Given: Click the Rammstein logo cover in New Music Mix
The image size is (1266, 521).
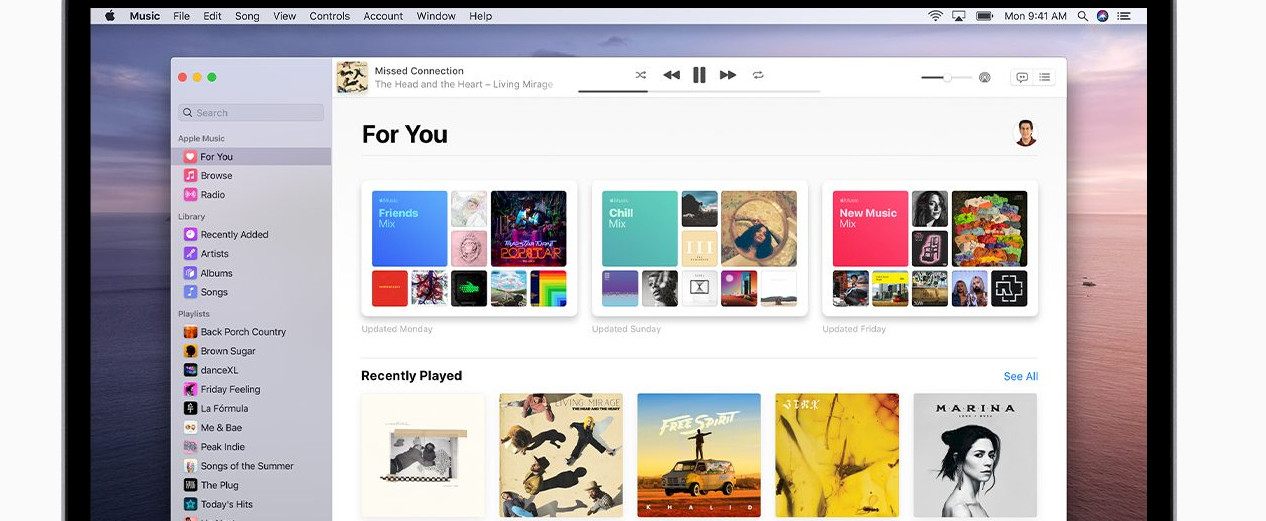Looking at the screenshot, I should [1009, 288].
